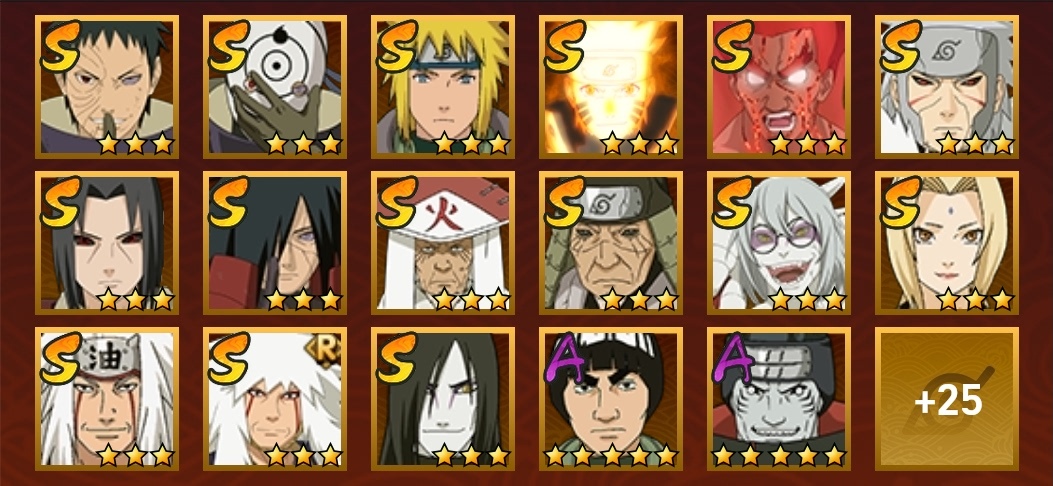Viewport: 1053px width, 486px height.
Task: Choose Kabuto wearing round purple glasses
Action: pyautogui.click(x=778, y=243)
